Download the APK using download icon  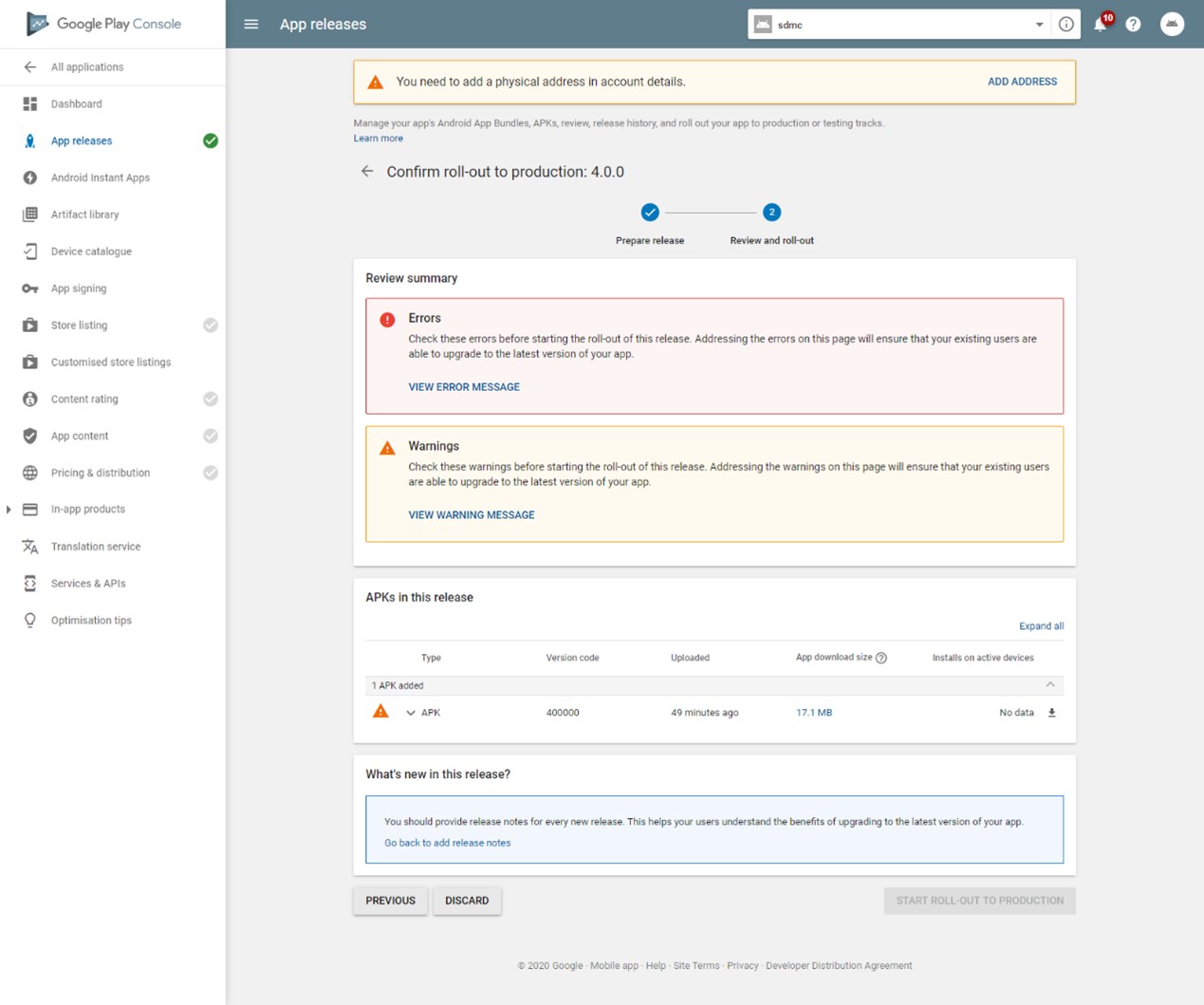(x=1051, y=713)
